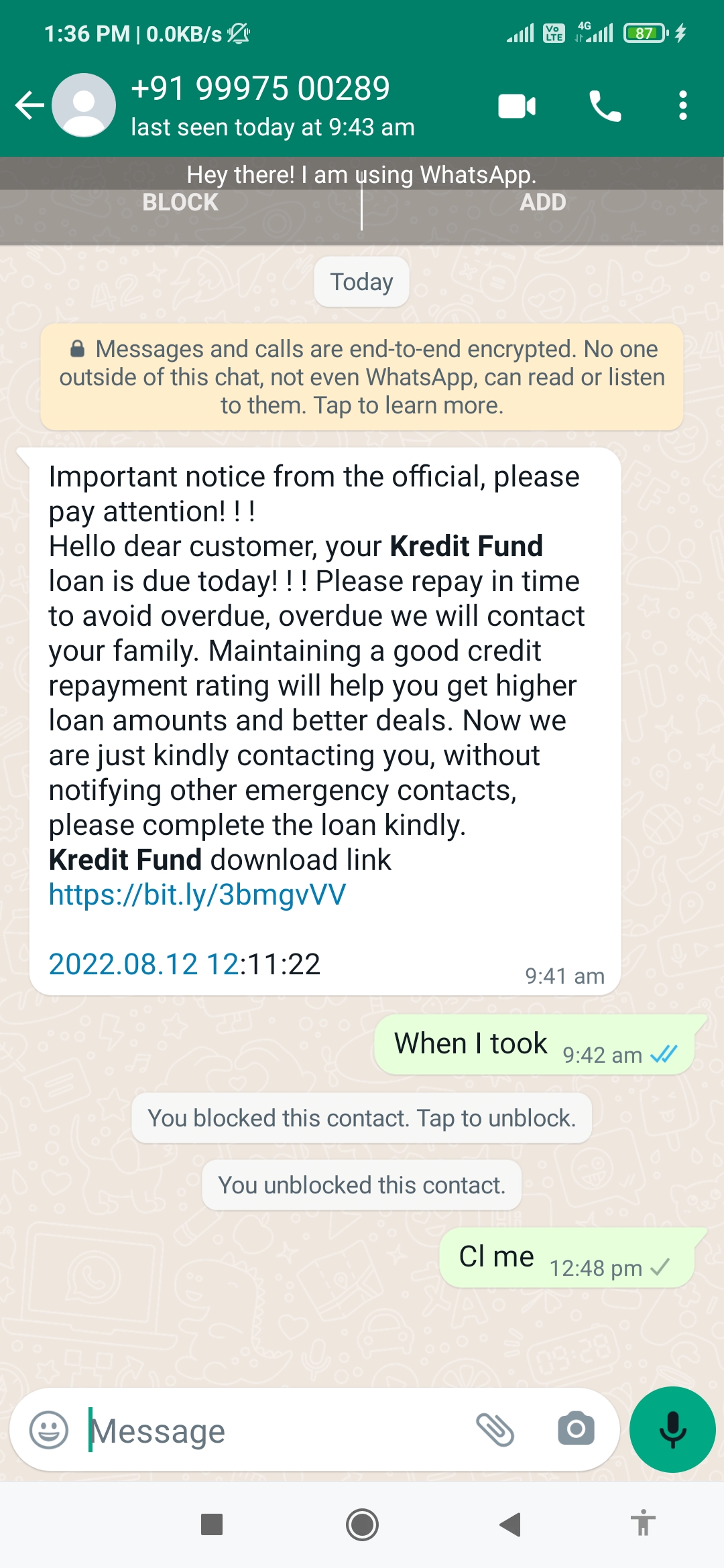Open the camera from message bar
Image resolution: width=724 pixels, height=1568 pixels.
click(576, 1430)
